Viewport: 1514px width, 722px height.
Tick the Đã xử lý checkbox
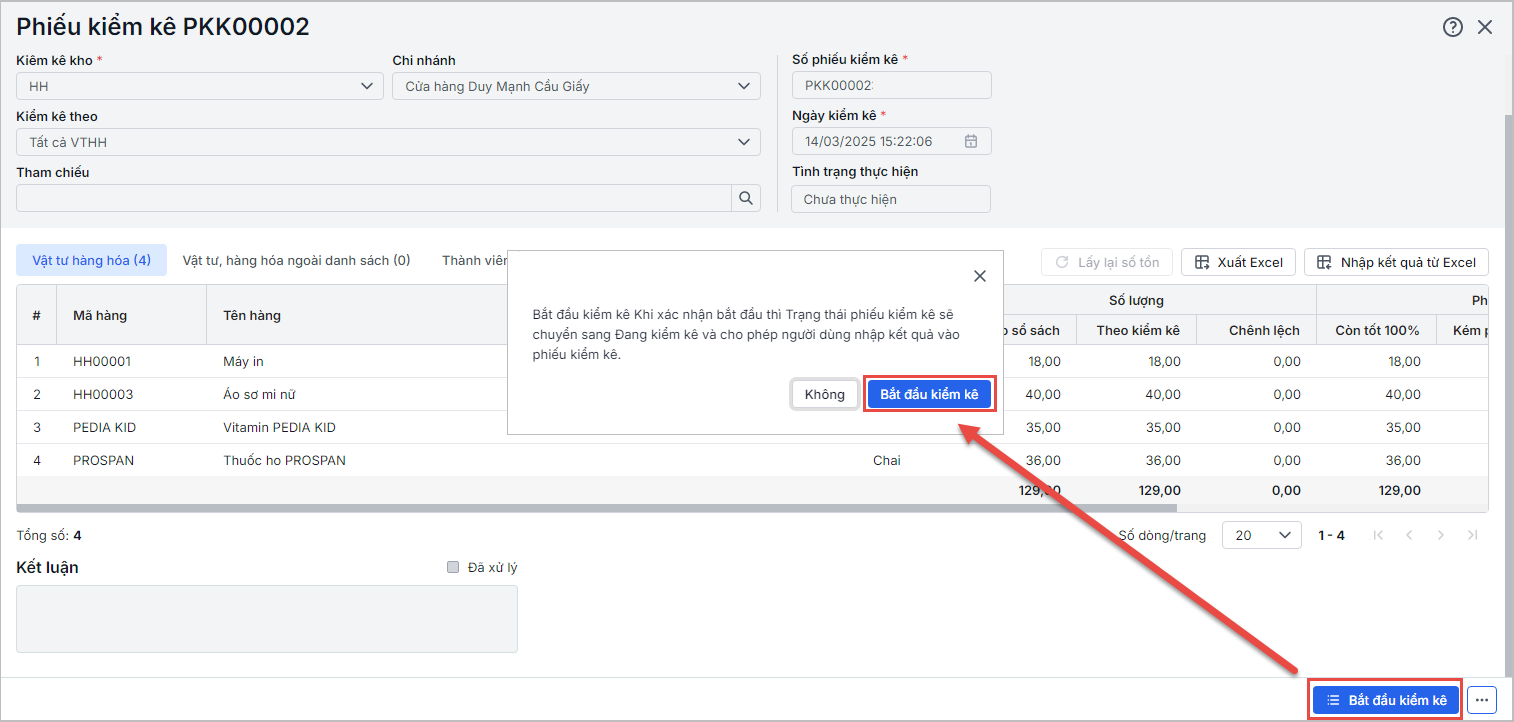point(453,568)
